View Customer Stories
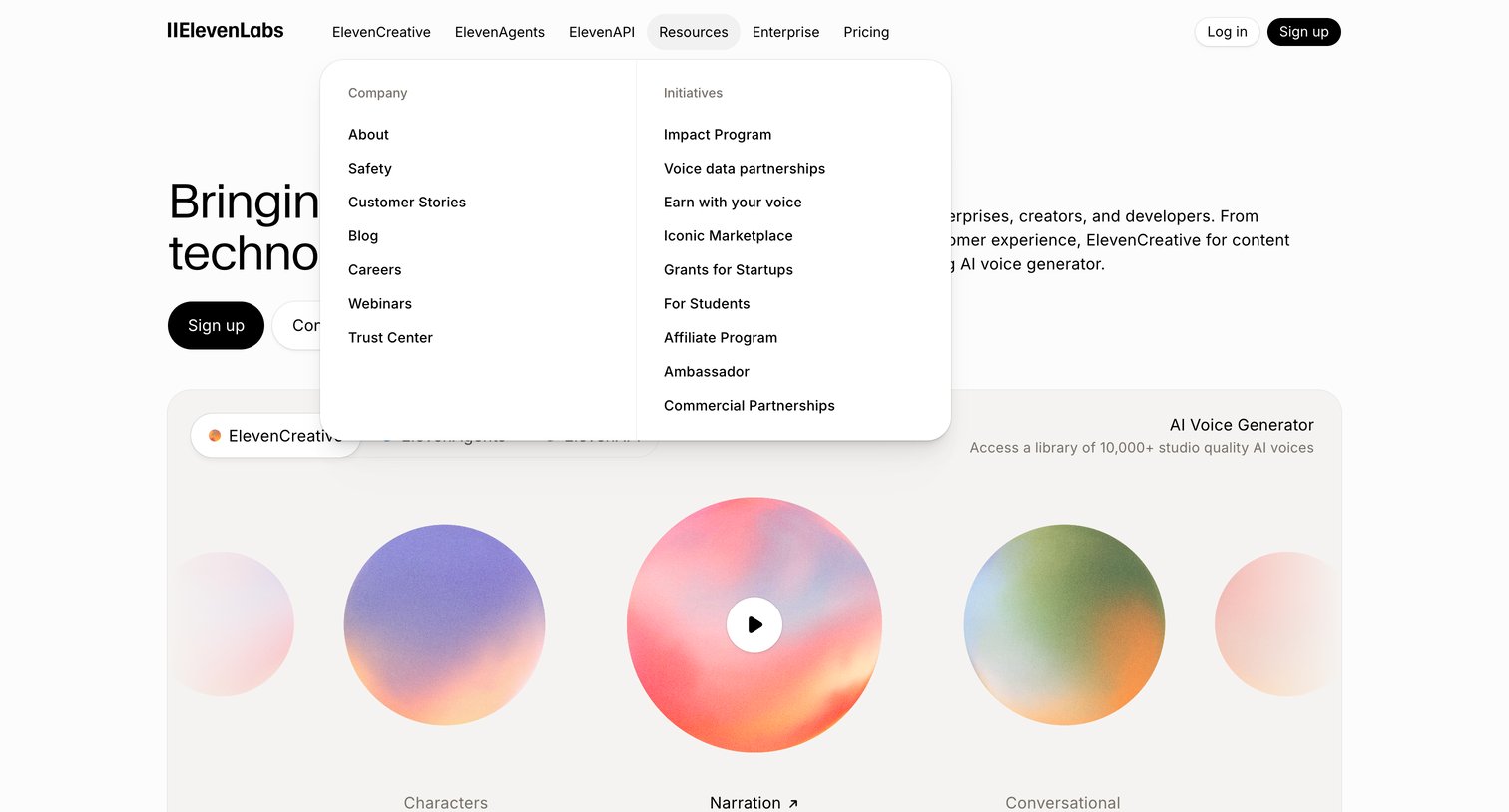Screen dimensions: 1509x812 pos(407,202)
